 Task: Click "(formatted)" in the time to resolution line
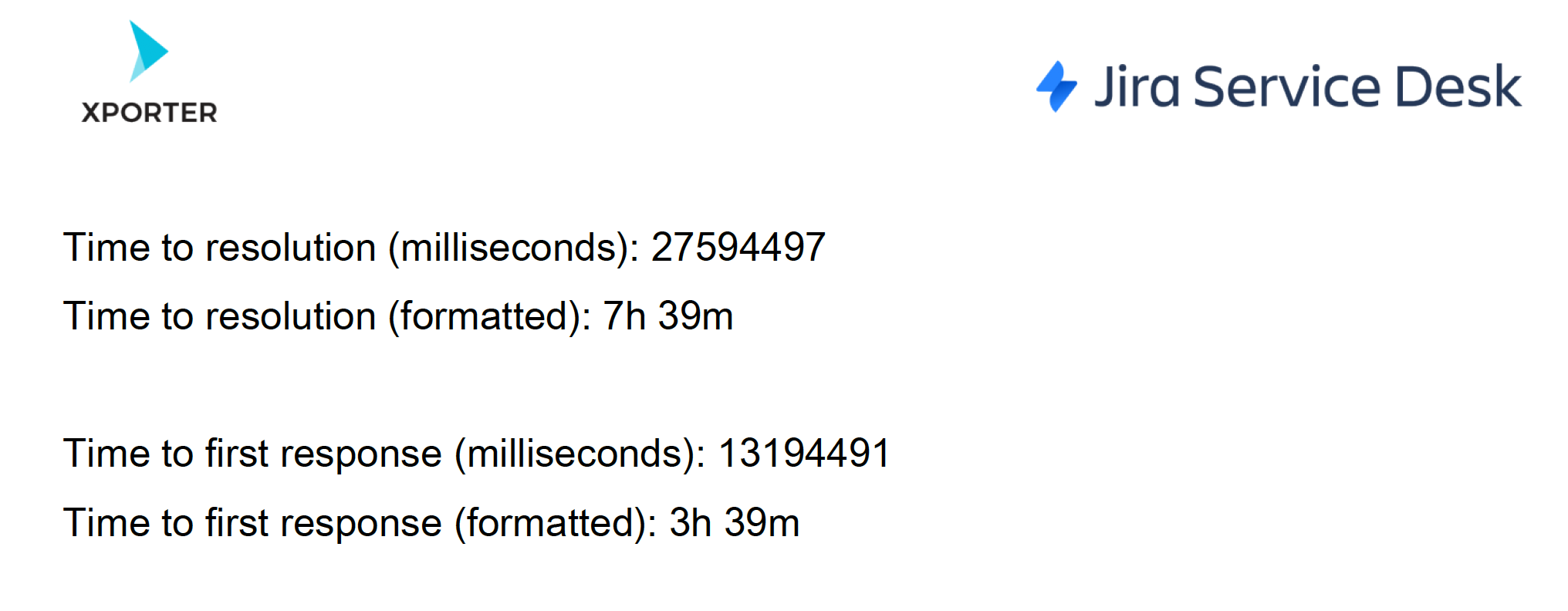[489, 316]
